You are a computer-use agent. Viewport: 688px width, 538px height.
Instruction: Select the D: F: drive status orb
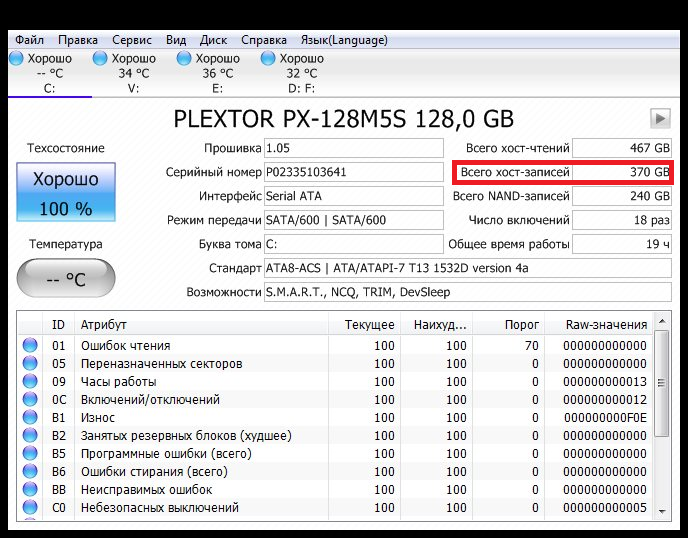click(x=268, y=58)
